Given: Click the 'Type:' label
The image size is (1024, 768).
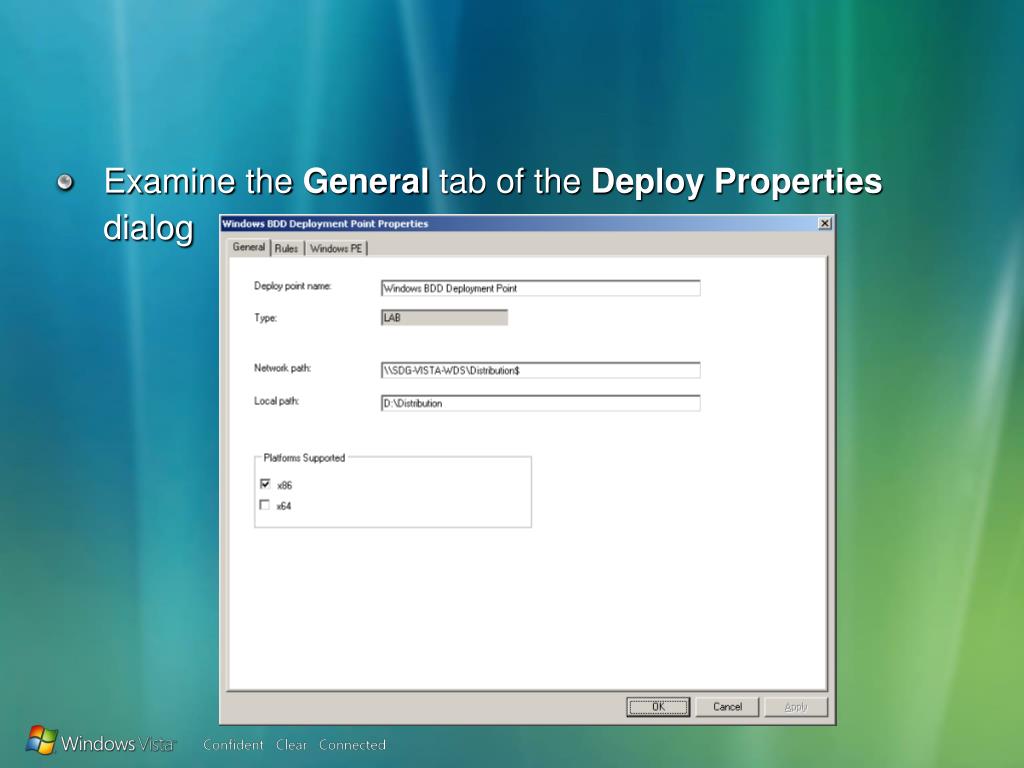Looking at the screenshot, I should [x=265, y=318].
